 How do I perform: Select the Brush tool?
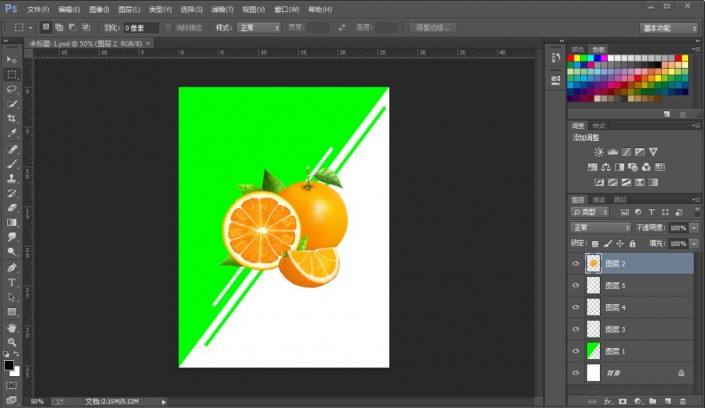[12, 164]
